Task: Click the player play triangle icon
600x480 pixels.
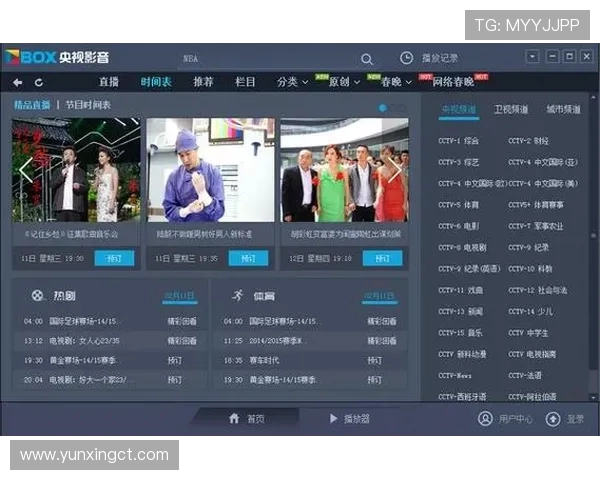Action: click(x=333, y=418)
